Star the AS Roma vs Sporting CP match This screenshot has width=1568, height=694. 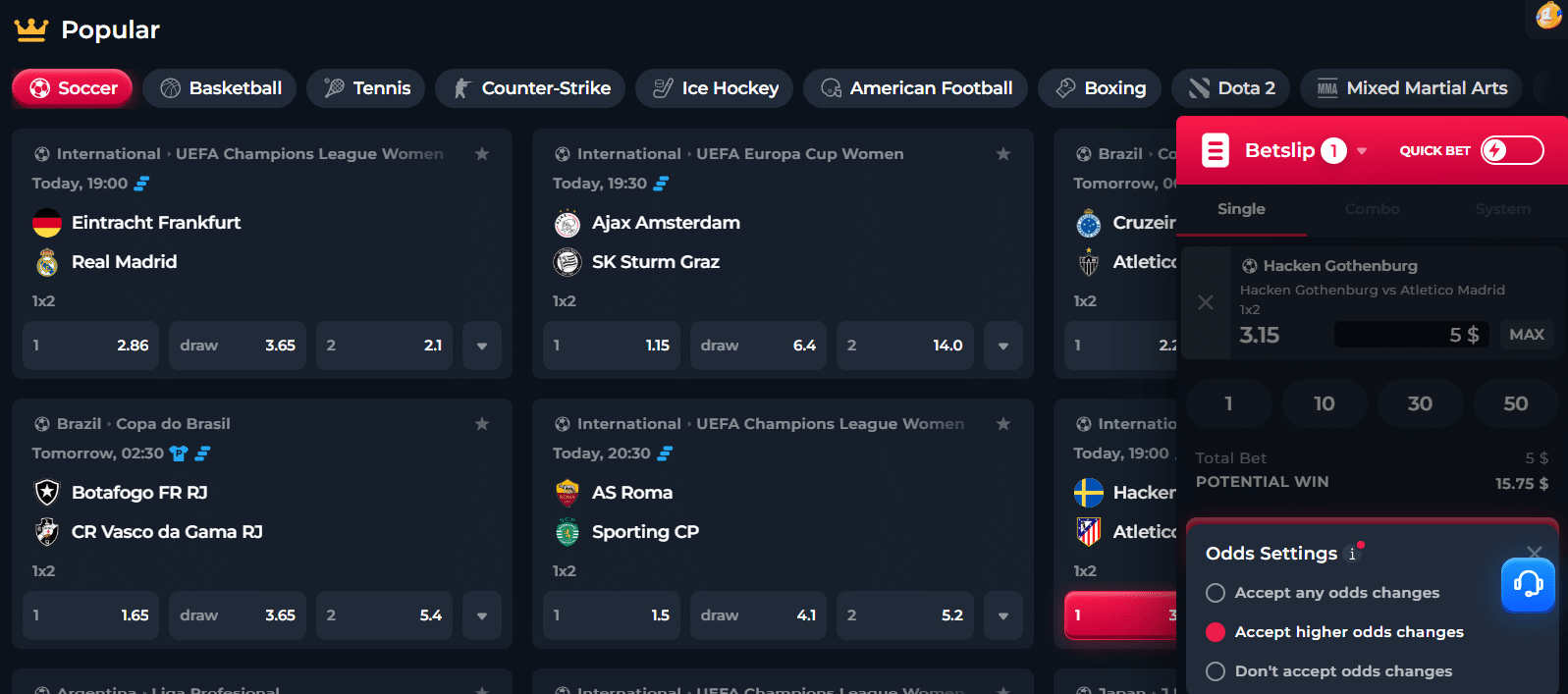coord(1002,424)
